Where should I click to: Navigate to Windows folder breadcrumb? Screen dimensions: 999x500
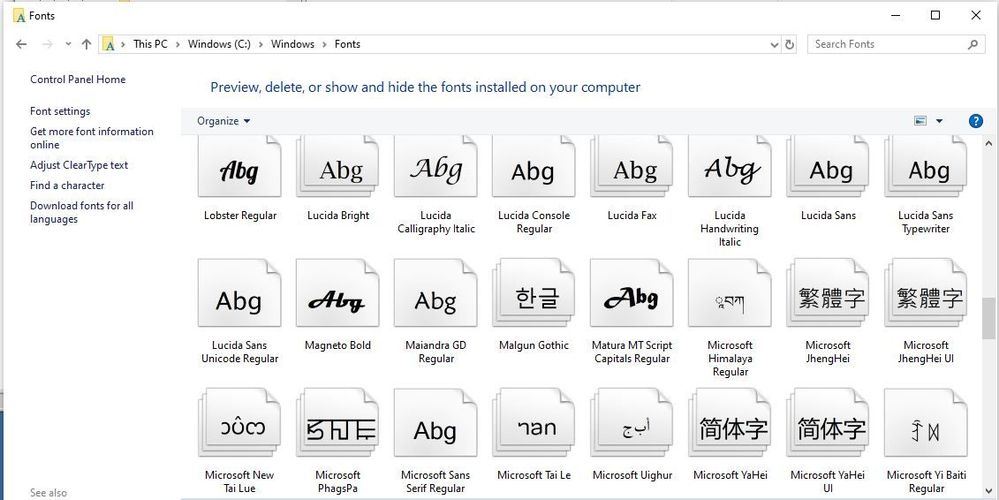tap(292, 45)
